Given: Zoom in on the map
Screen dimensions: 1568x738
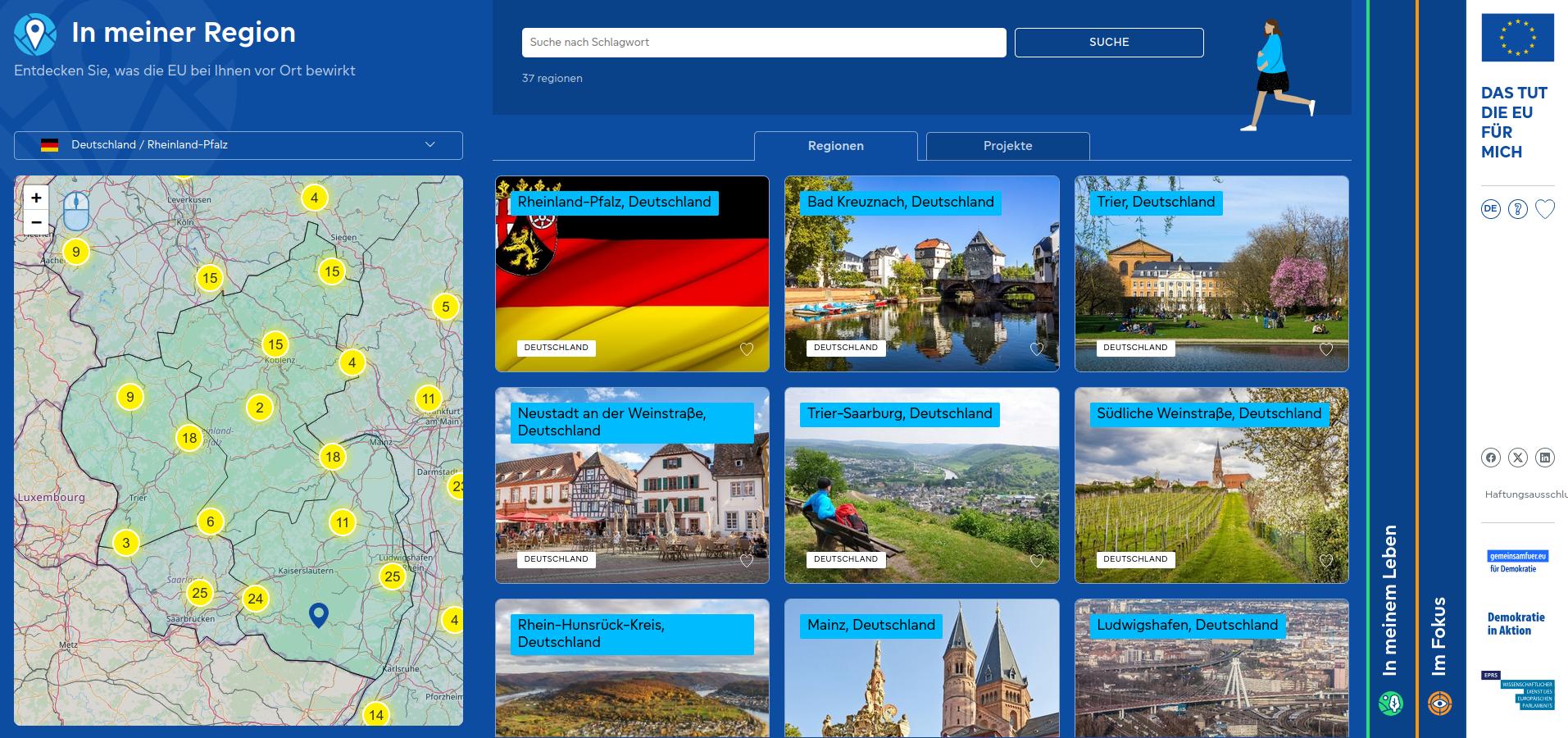Looking at the screenshot, I should pyautogui.click(x=36, y=198).
